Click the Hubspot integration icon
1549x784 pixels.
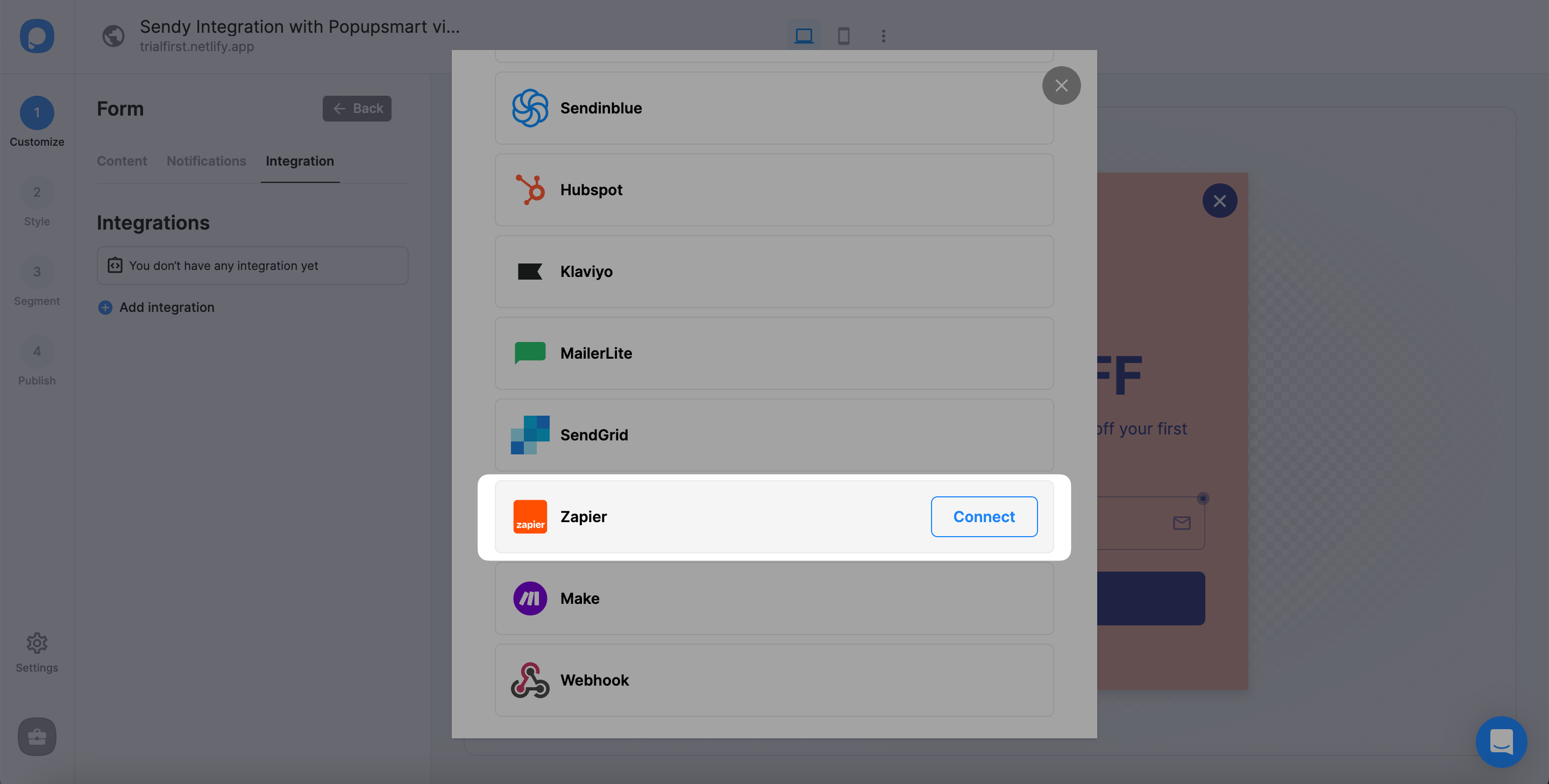pyautogui.click(x=530, y=189)
